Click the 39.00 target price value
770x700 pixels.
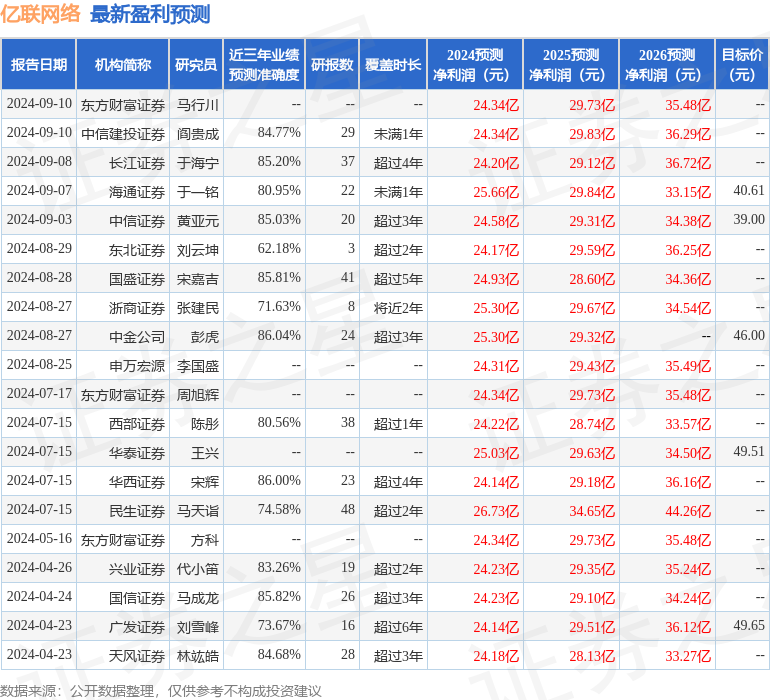[749, 219]
